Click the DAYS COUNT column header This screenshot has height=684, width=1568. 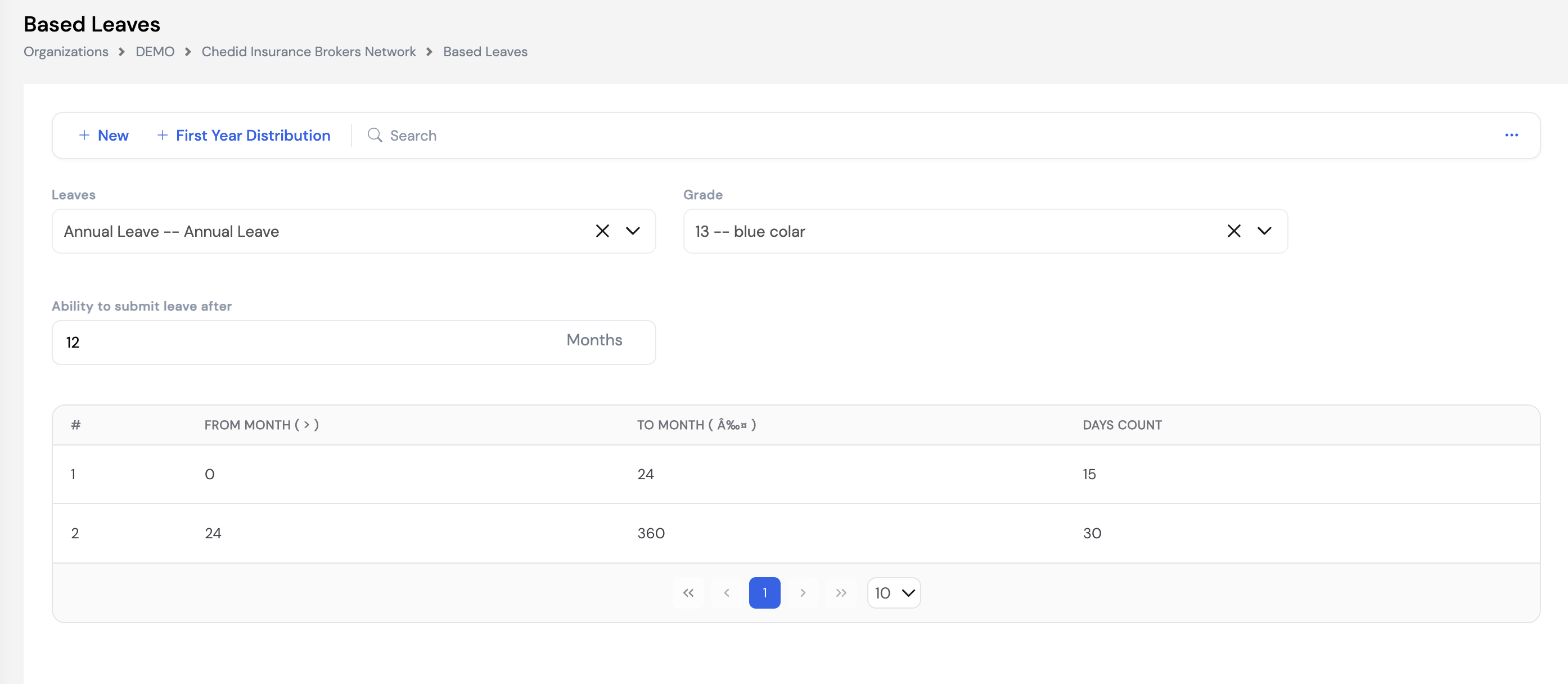click(x=1122, y=425)
